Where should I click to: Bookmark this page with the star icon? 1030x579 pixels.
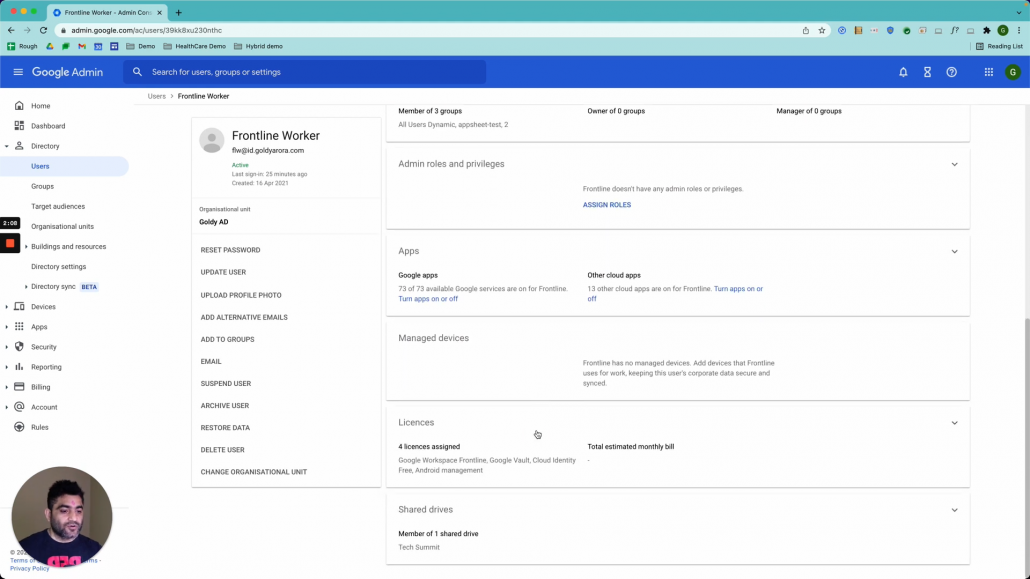pos(822,30)
